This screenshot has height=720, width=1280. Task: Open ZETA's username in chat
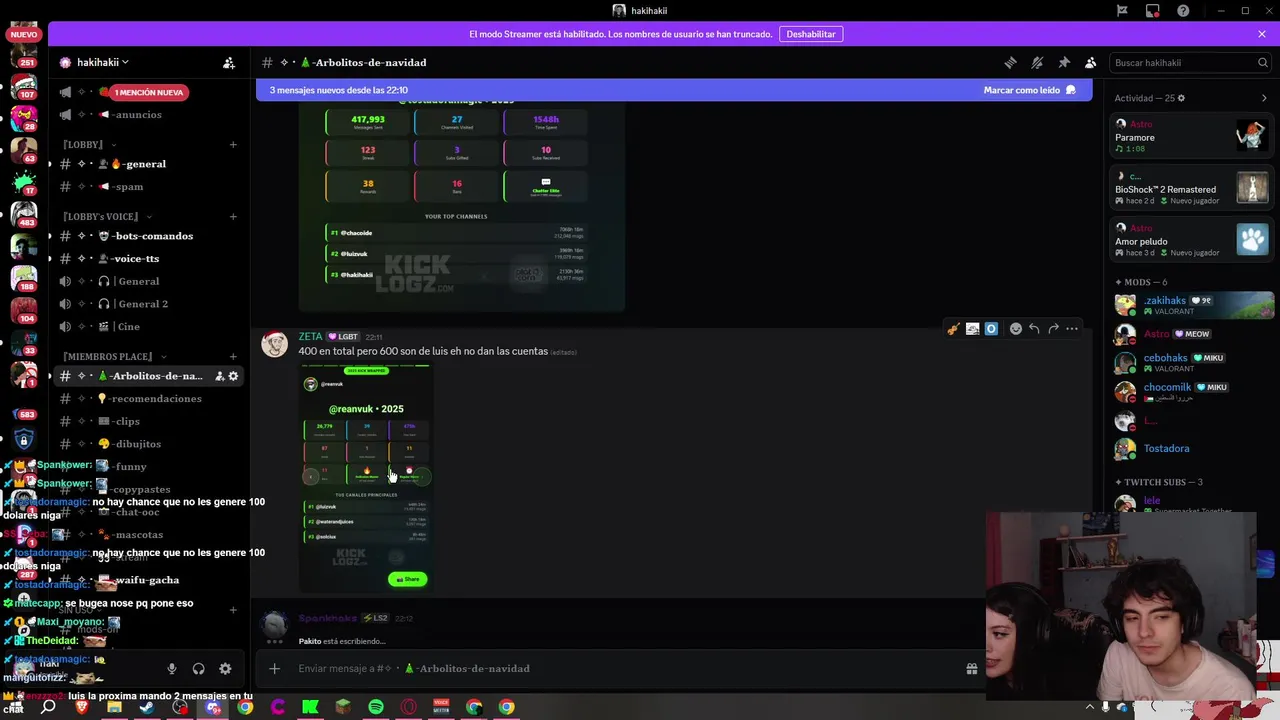click(x=310, y=337)
